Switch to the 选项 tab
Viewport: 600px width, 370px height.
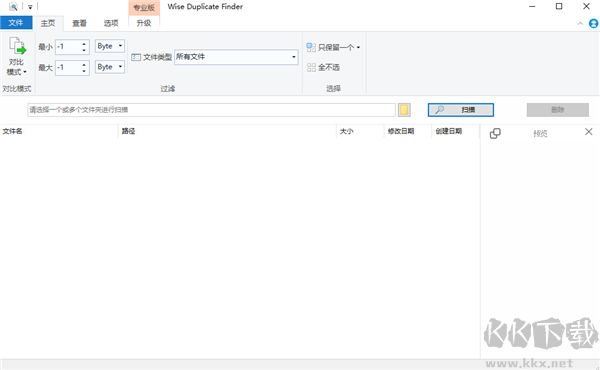tap(111, 23)
